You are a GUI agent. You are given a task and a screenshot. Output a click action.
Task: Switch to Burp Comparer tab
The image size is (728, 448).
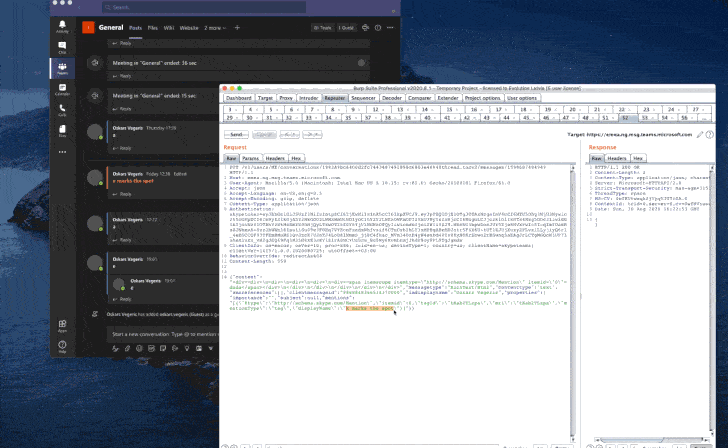pyautogui.click(x=420, y=98)
